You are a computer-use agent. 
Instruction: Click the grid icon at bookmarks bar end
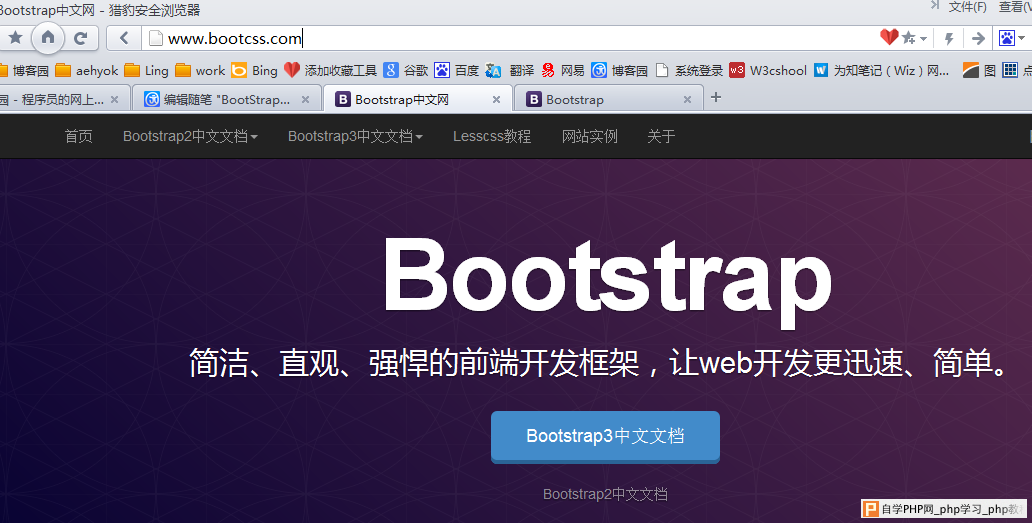[1010, 70]
